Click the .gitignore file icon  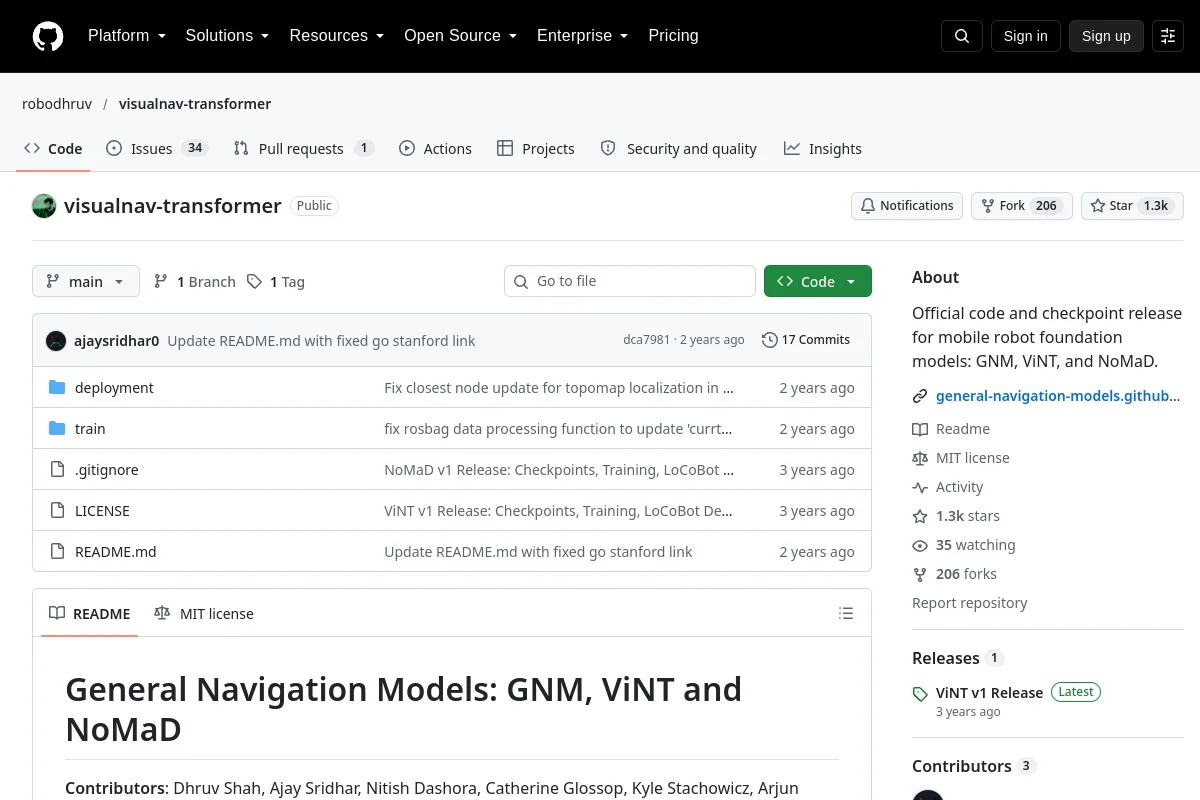(x=57, y=470)
